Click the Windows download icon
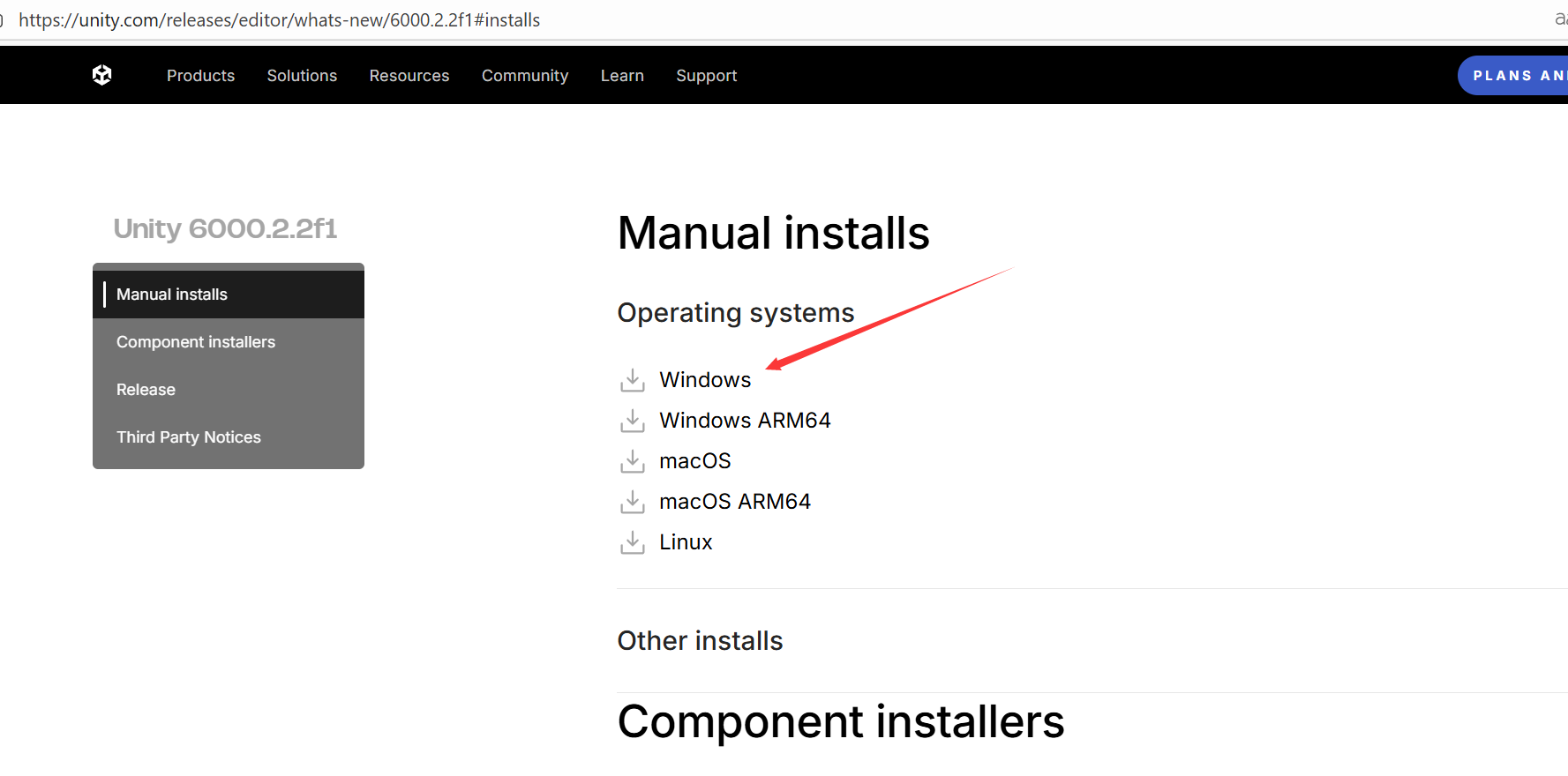1568x776 pixels. [x=632, y=380]
